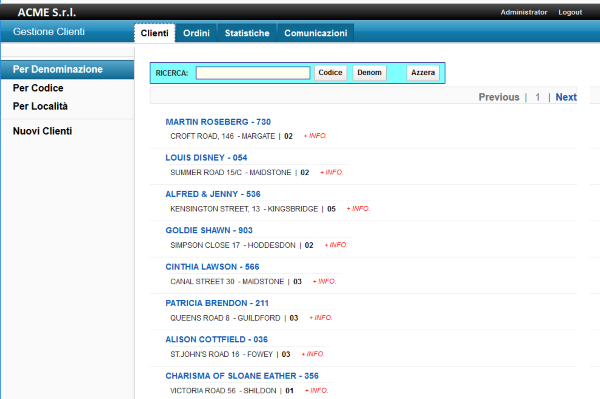600x399 pixels.
Task: Go to the Next page
Action: [566, 97]
